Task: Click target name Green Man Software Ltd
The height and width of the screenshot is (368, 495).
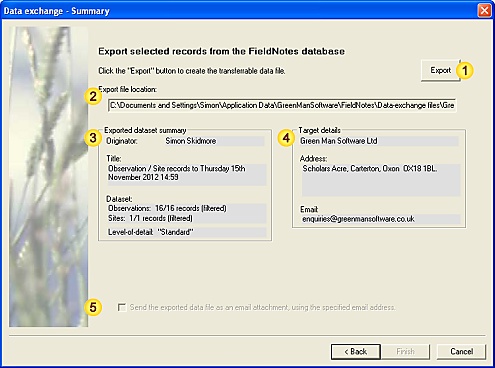Action: coord(339,141)
